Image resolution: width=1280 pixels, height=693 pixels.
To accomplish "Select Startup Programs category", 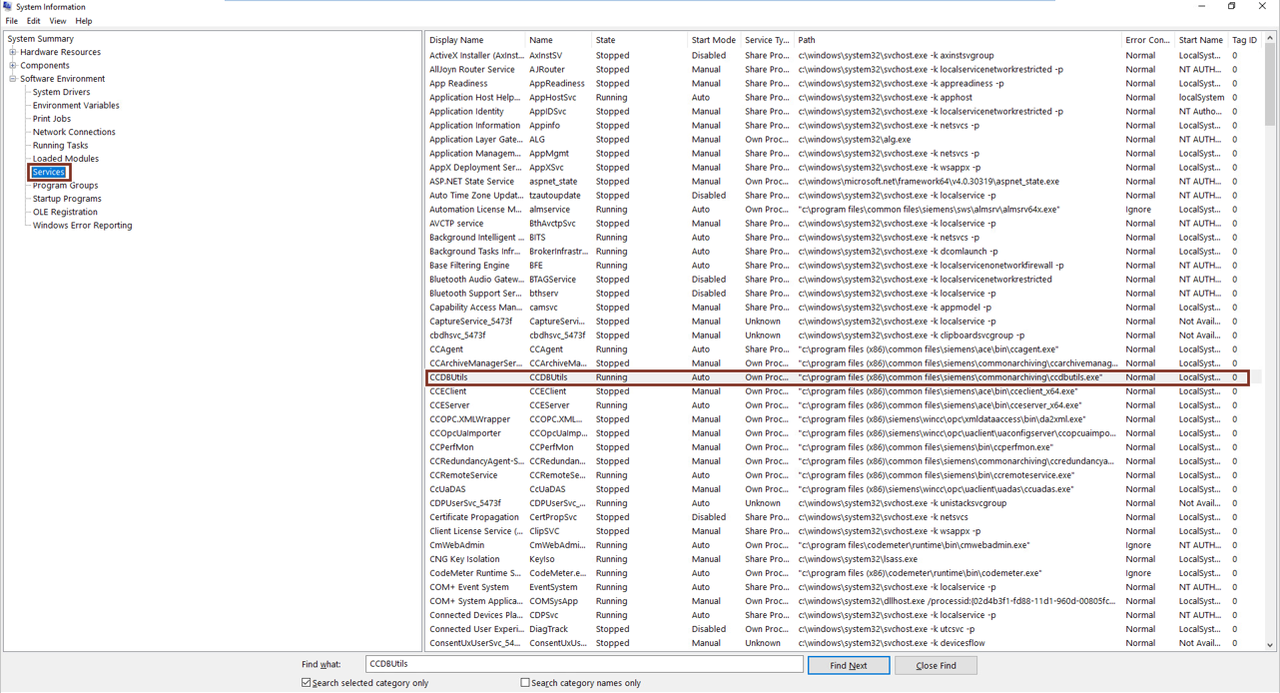I will (67, 199).
